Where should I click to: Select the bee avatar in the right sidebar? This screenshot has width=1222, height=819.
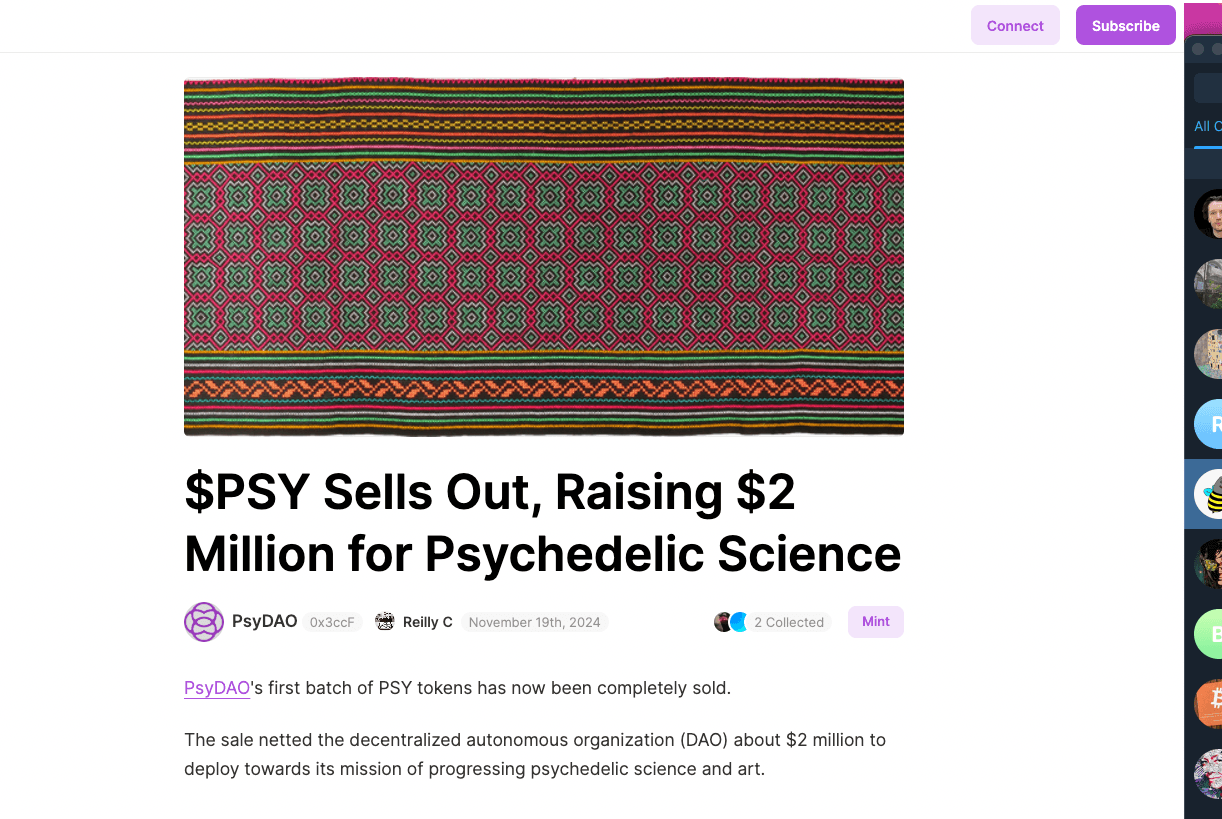click(1210, 493)
